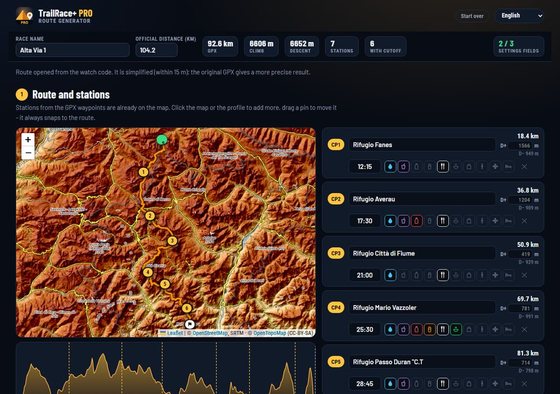The width and height of the screenshot is (560, 394).
Task: Enable hot bowl service in Rifugio Fanes row
Action: click(x=456, y=166)
